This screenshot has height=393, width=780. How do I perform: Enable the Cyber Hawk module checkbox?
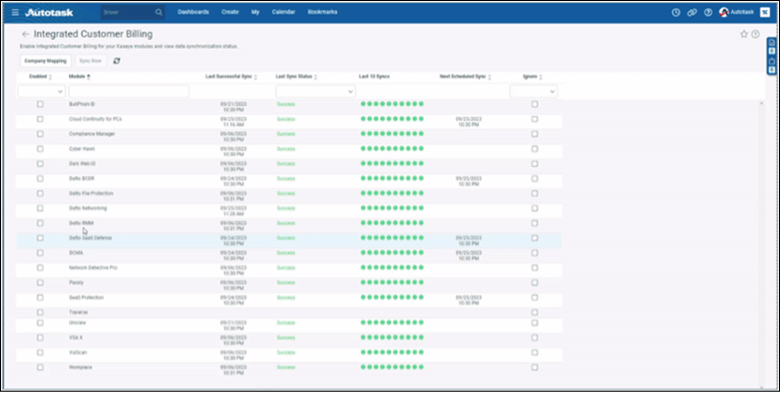[x=40, y=149]
